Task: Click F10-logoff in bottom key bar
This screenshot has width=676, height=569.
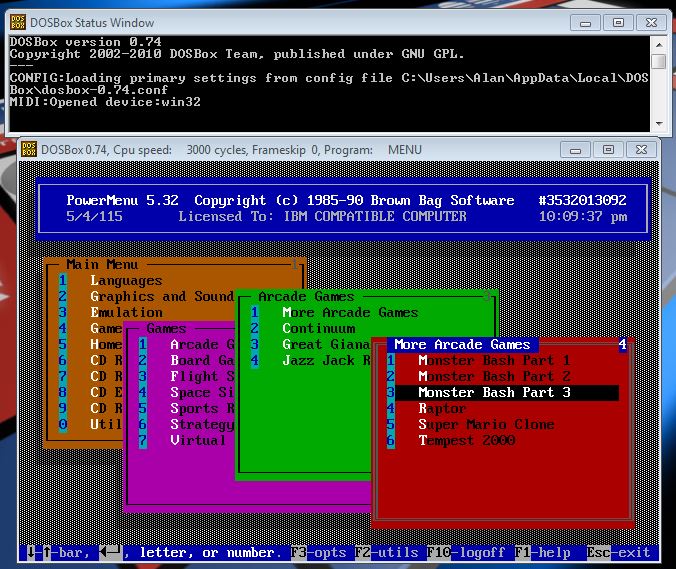Action: (466, 553)
